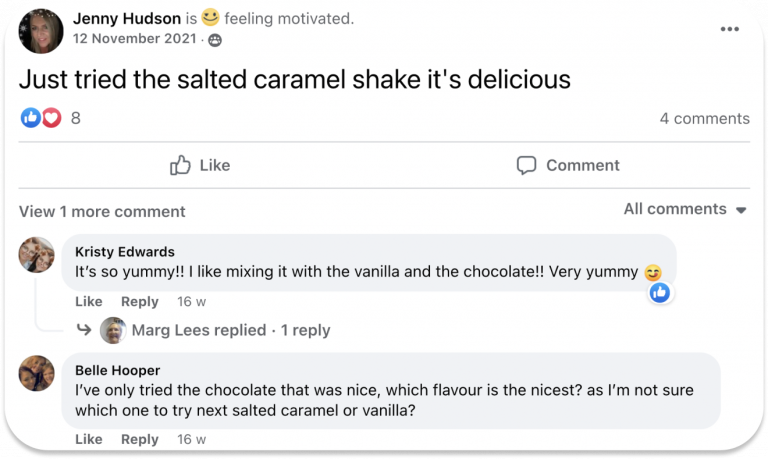Screen dimensions: 768x459
Task: Click the blue like reaction icon
Action: 31,118
